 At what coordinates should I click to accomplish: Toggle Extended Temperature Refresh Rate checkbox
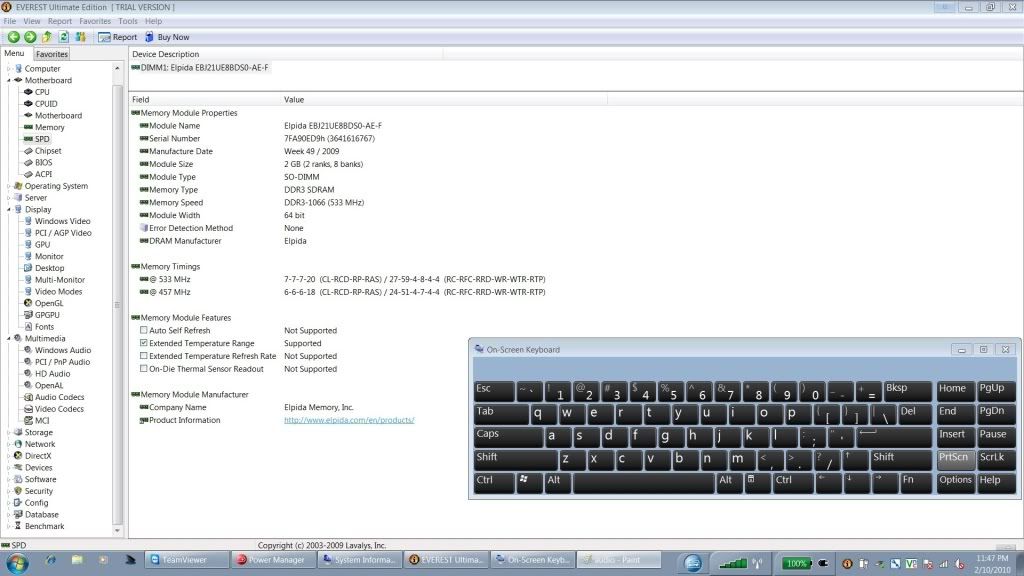coord(144,356)
